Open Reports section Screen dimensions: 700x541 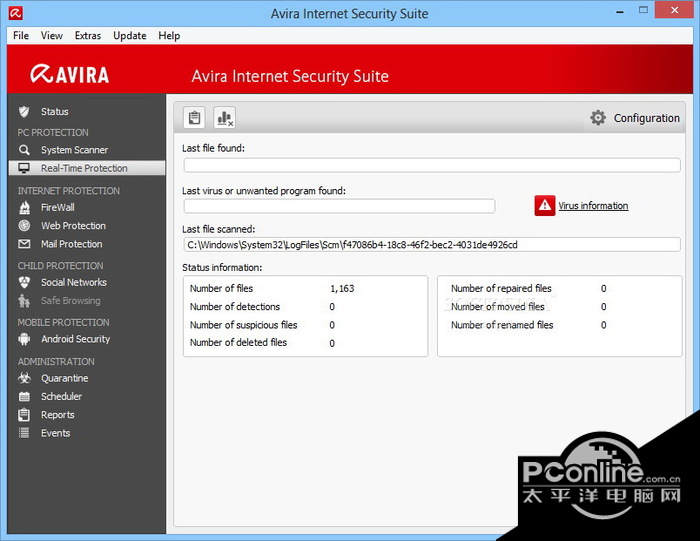pyautogui.click(x=58, y=415)
